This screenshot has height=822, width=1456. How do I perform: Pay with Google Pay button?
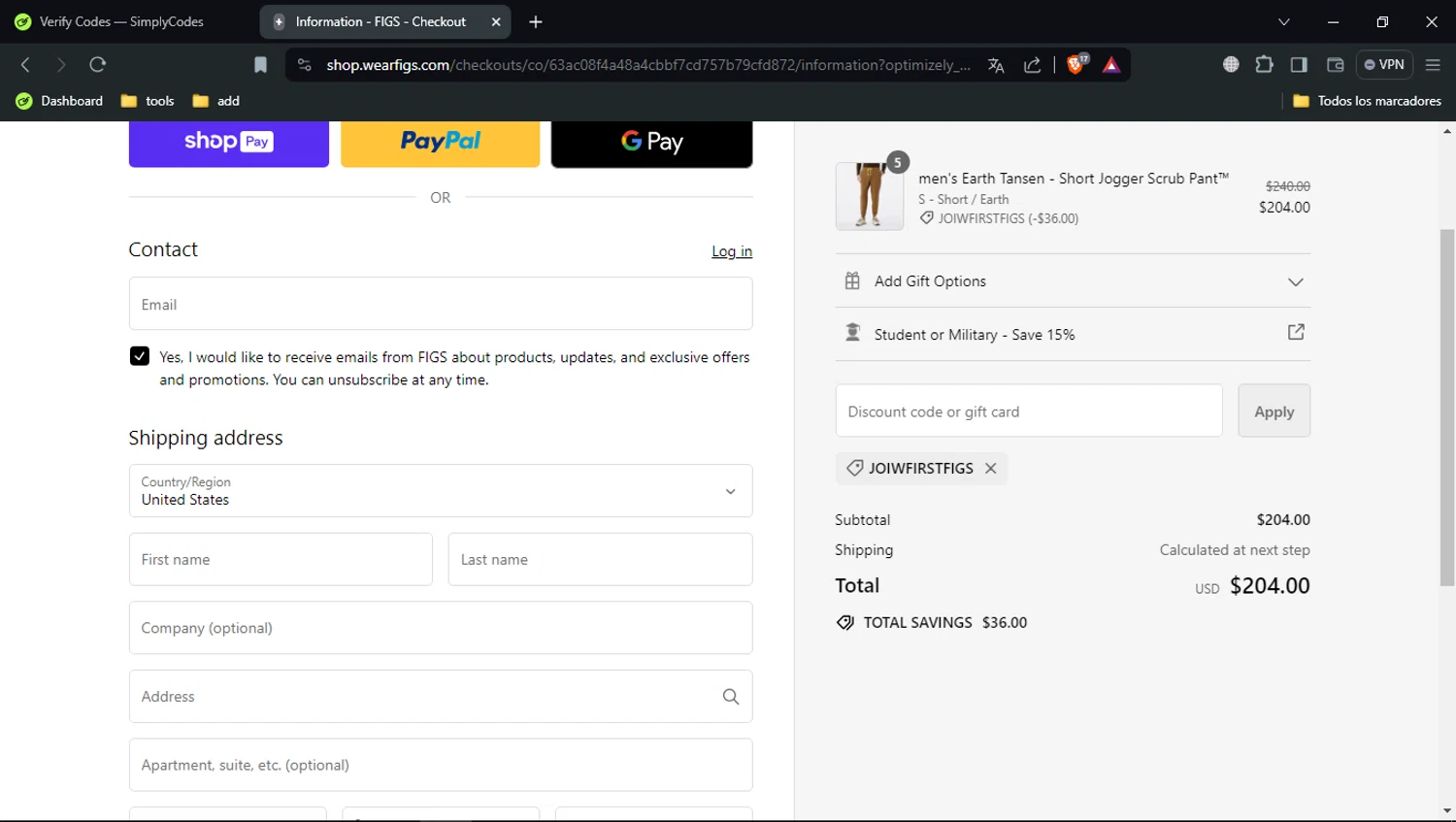click(652, 143)
